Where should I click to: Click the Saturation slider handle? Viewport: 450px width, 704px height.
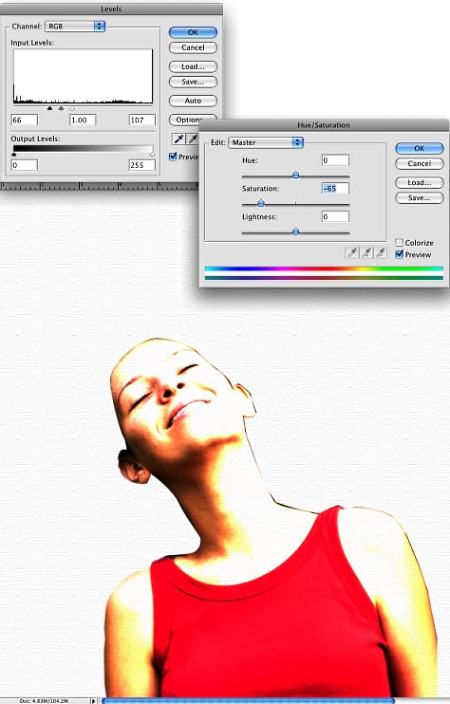261,203
